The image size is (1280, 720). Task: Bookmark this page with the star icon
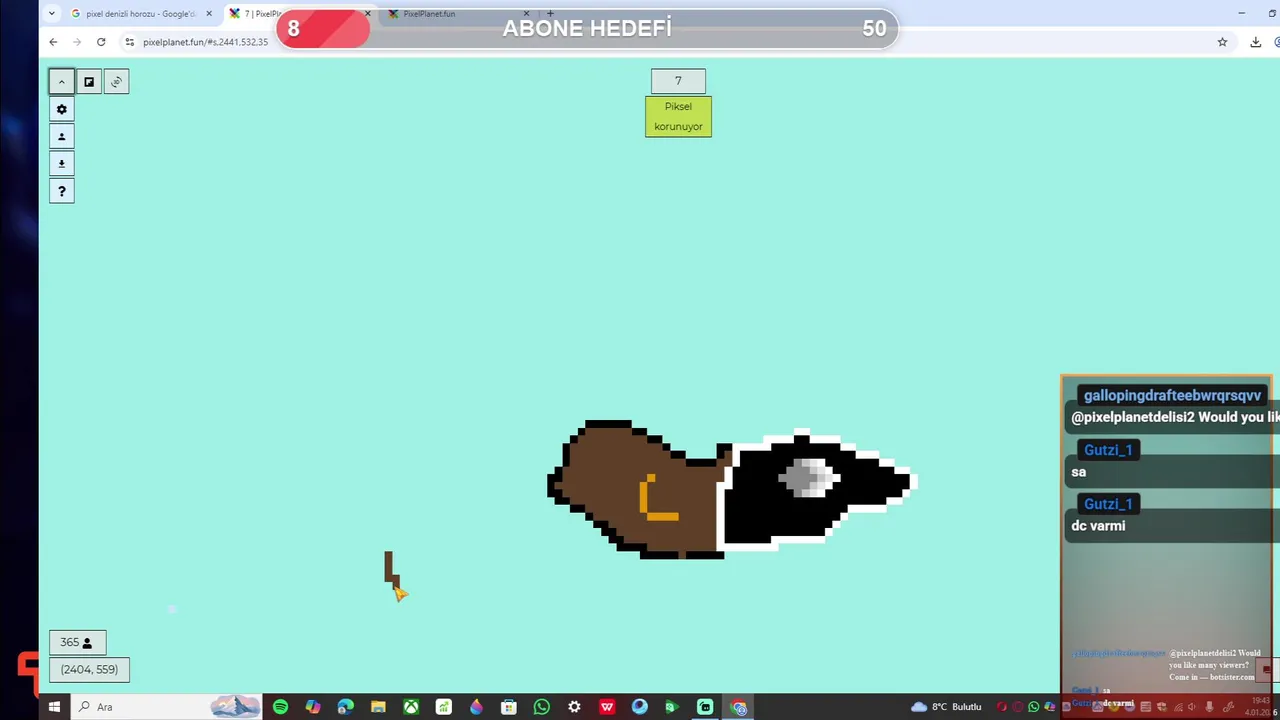[x=1222, y=42]
